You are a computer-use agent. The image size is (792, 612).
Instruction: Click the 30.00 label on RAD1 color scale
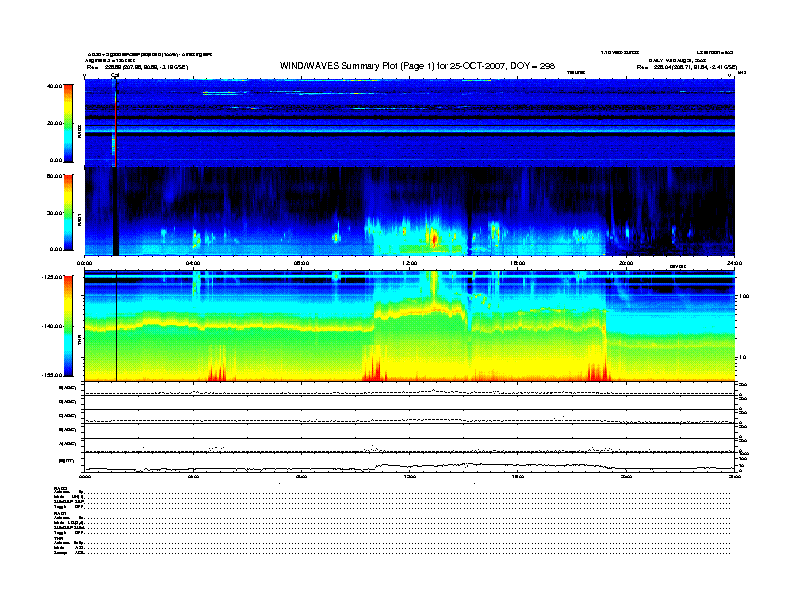(55, 213)
